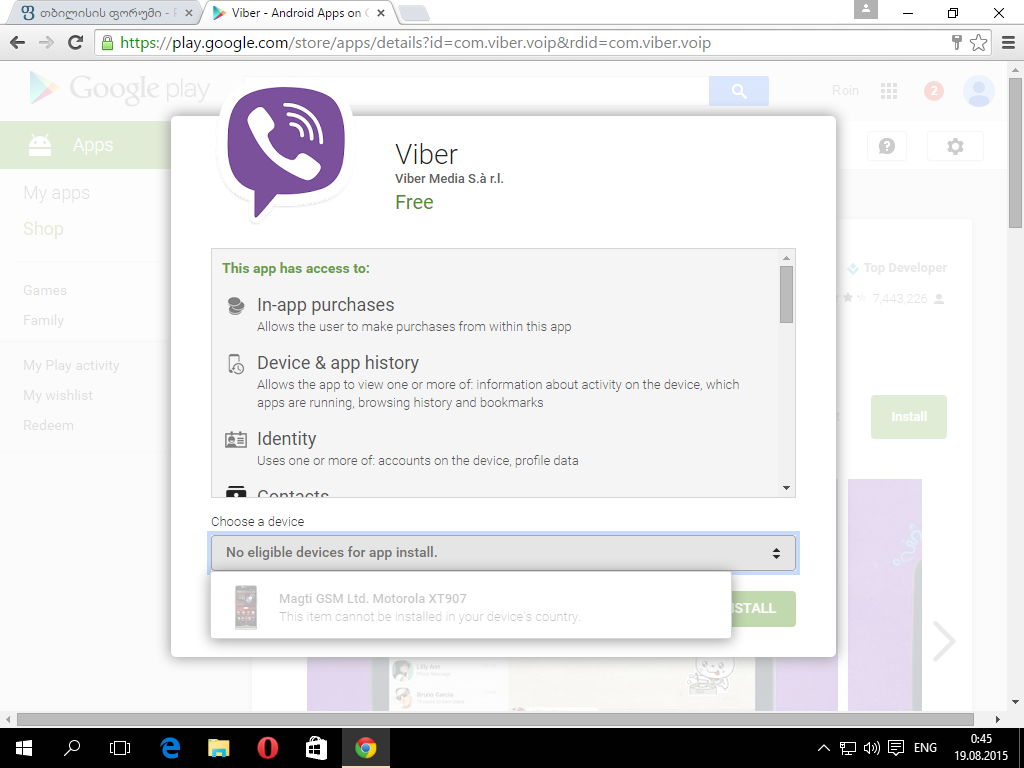Click the Redeem link
This screenshot has height=768, width=1024.
pyautogui.click(x=48, y=426)
